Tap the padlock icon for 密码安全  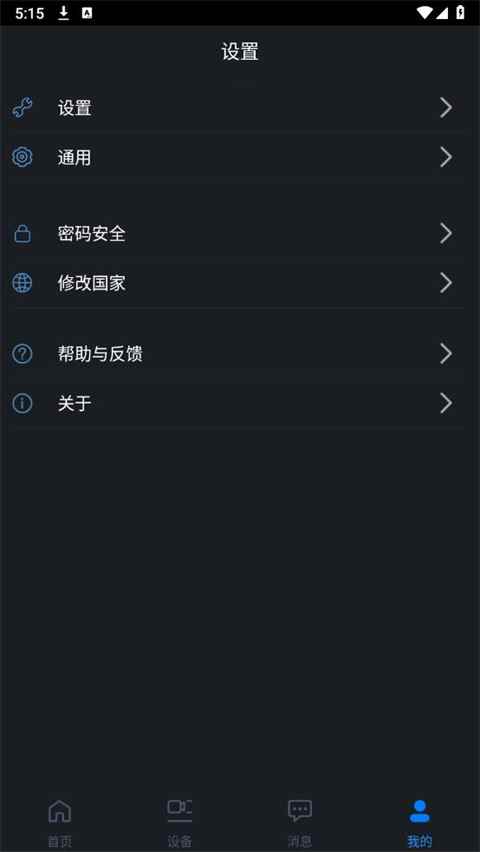coord(22,234)
